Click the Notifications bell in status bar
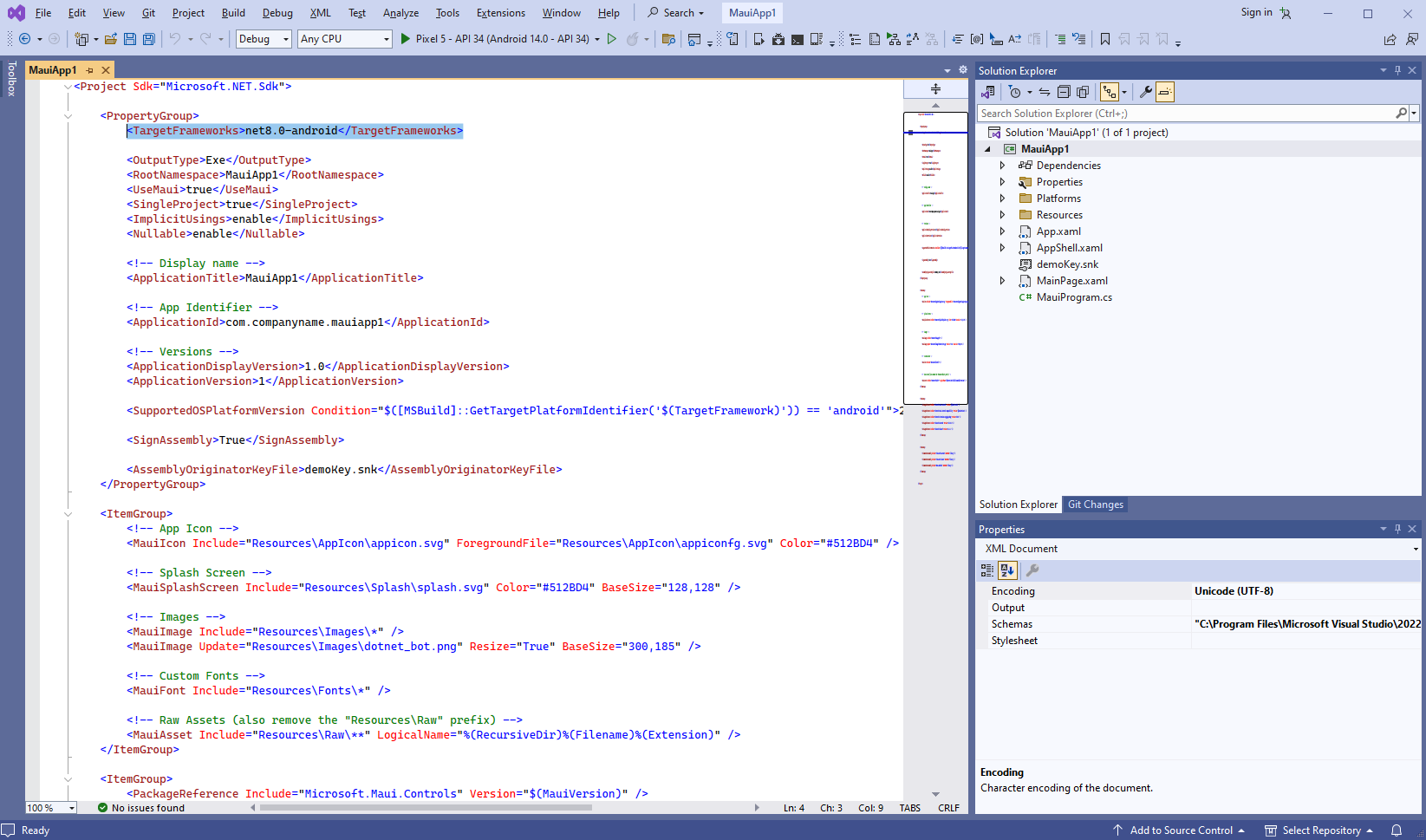Screen dimensions: 1426x840 coord(1397,830)
